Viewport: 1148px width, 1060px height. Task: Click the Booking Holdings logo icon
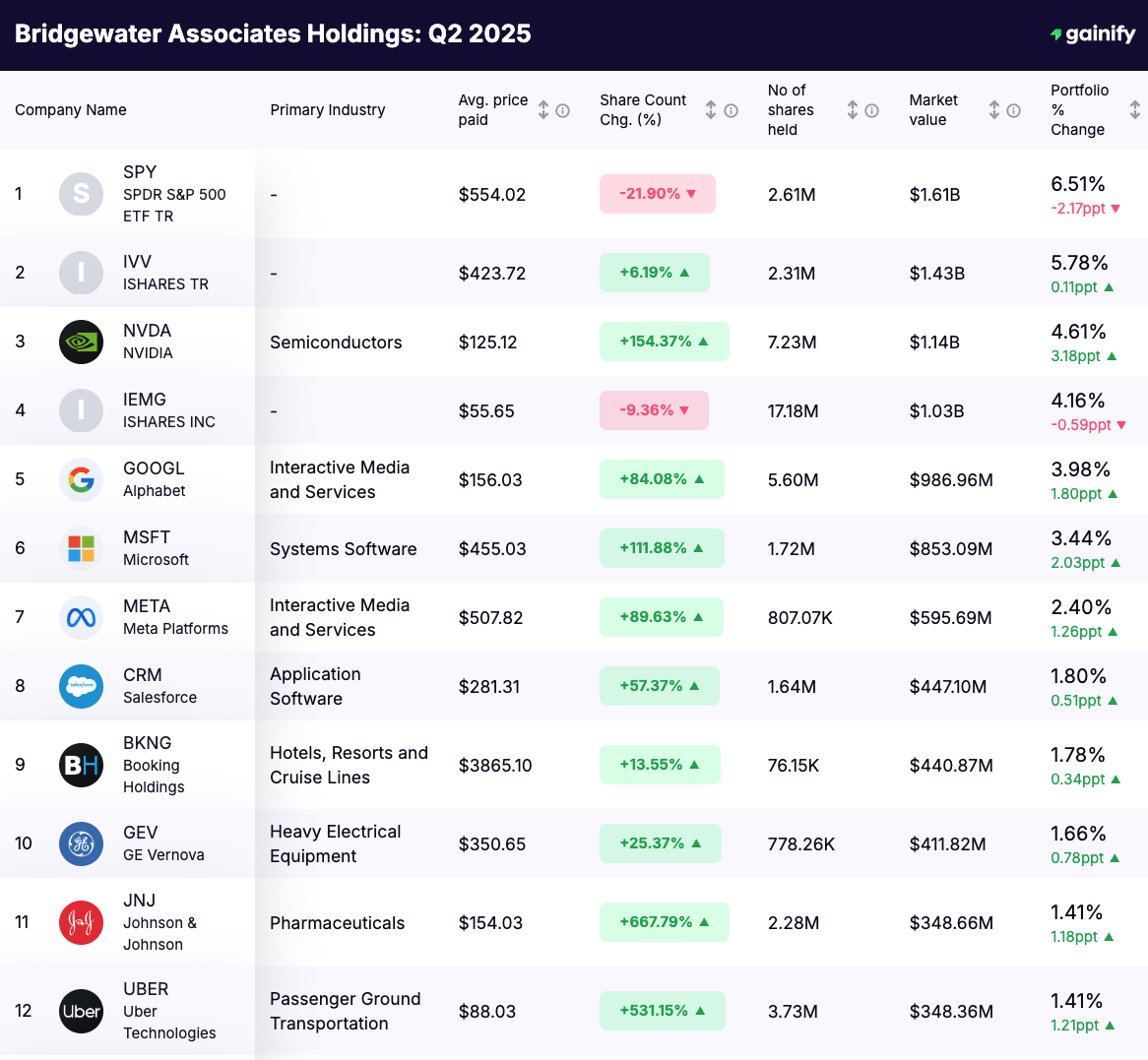[x=82, y=765]
